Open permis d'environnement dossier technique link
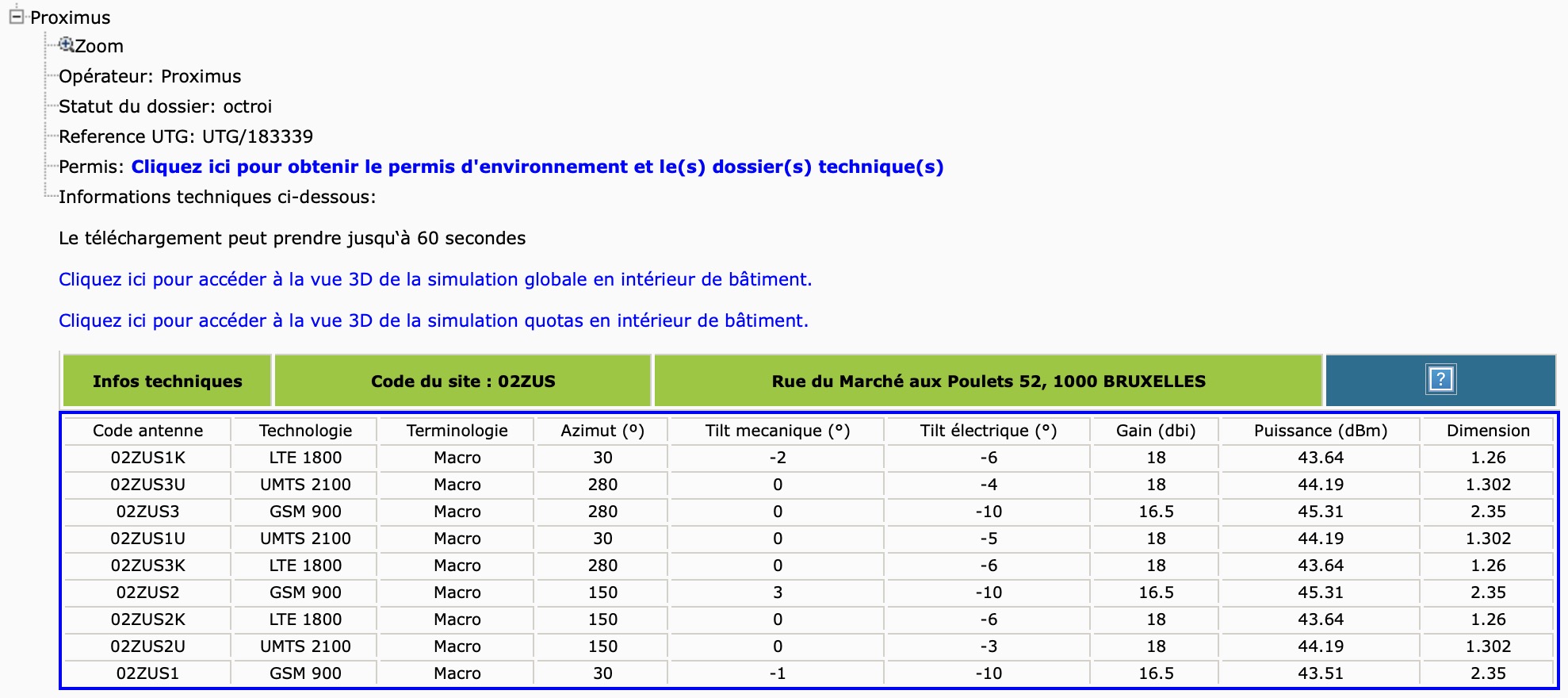 [x=537, y=167]
